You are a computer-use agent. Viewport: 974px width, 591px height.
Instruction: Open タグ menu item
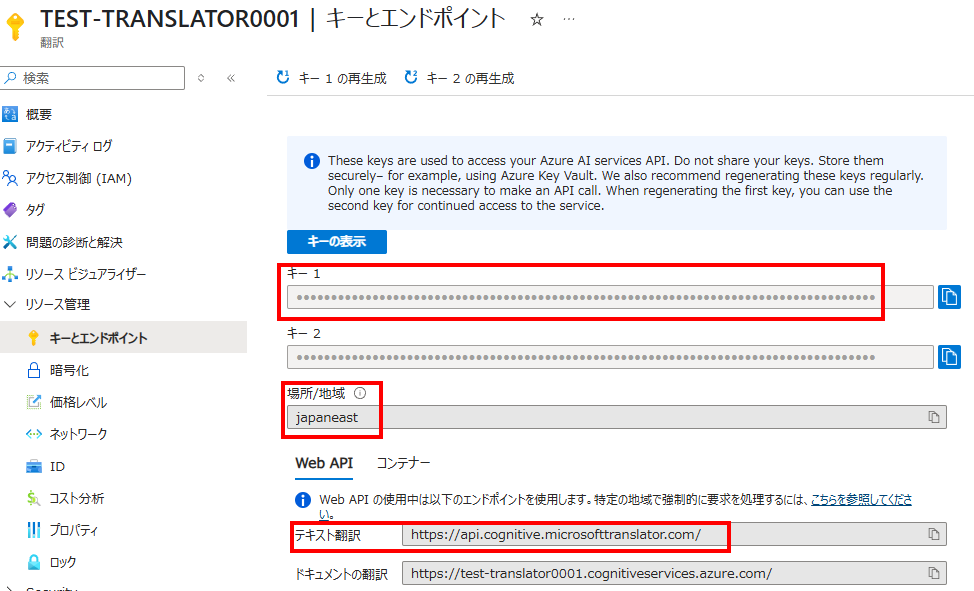tap(35, 210)
